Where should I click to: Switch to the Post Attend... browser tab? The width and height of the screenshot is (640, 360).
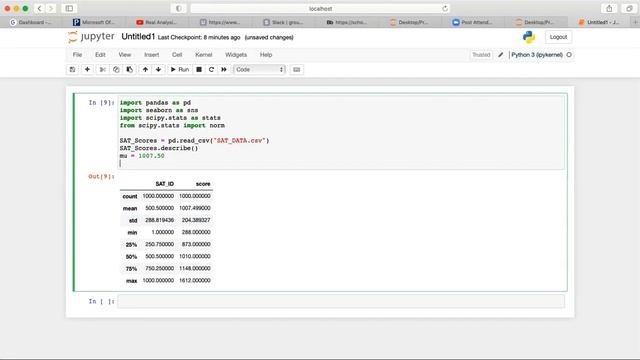[x=472, y=22]
